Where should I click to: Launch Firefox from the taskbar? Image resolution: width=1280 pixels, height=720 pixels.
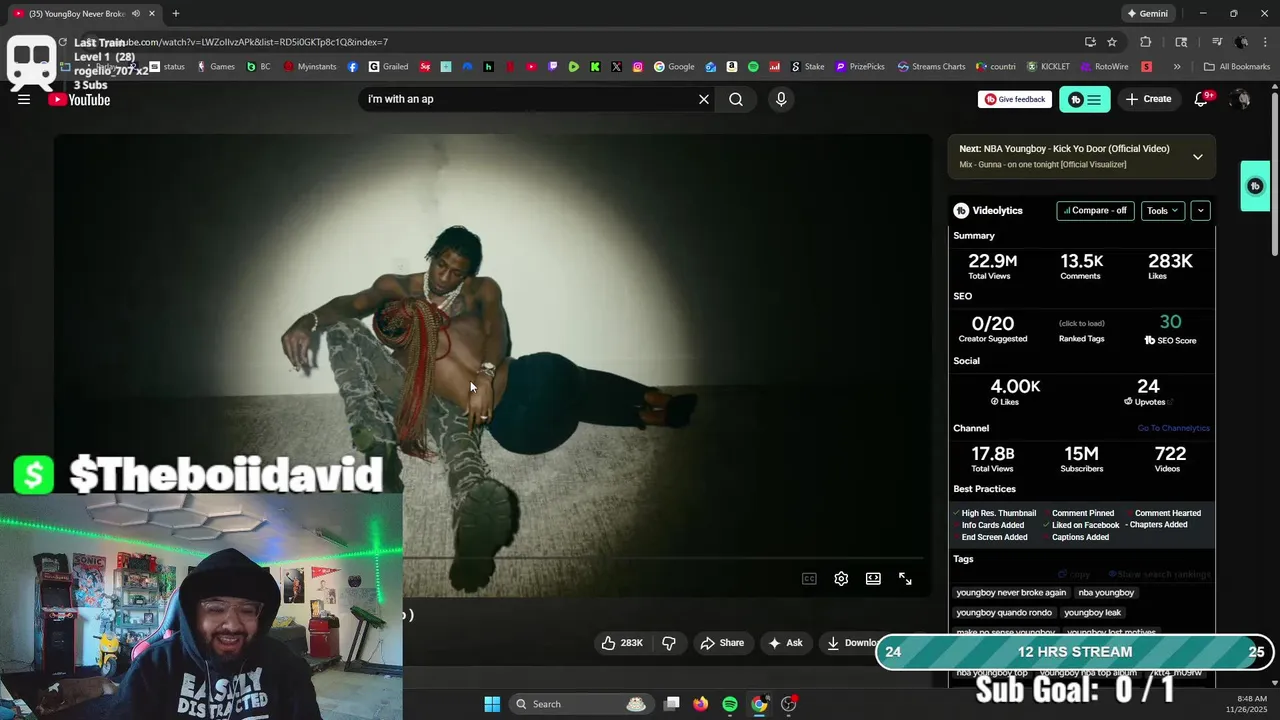[x=701, y=704]
